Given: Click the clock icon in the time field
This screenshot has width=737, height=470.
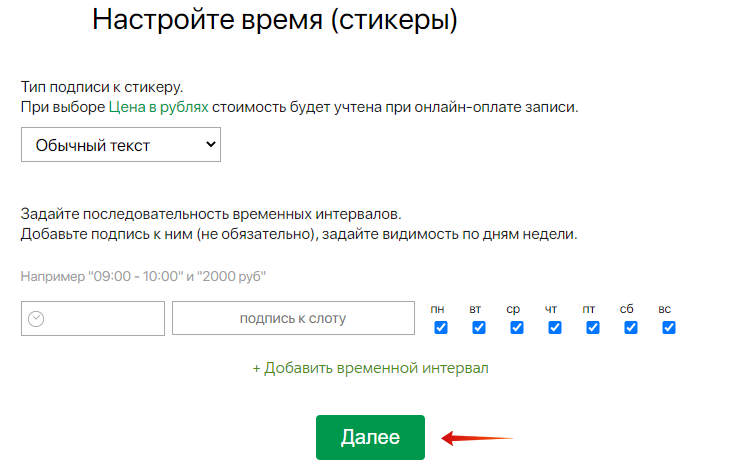Looking at the screenshot, I should pyautogui.click(x=36, y=319).
